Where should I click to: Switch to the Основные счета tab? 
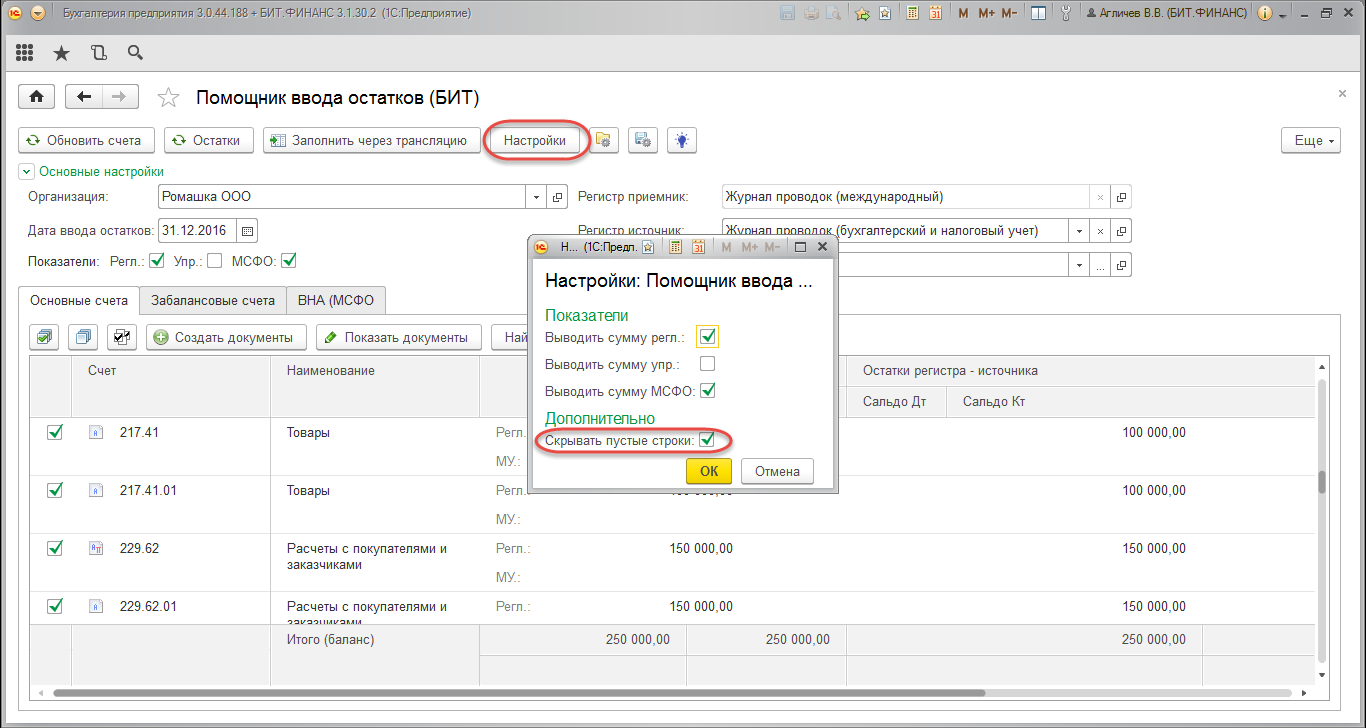tap(79, 300)
